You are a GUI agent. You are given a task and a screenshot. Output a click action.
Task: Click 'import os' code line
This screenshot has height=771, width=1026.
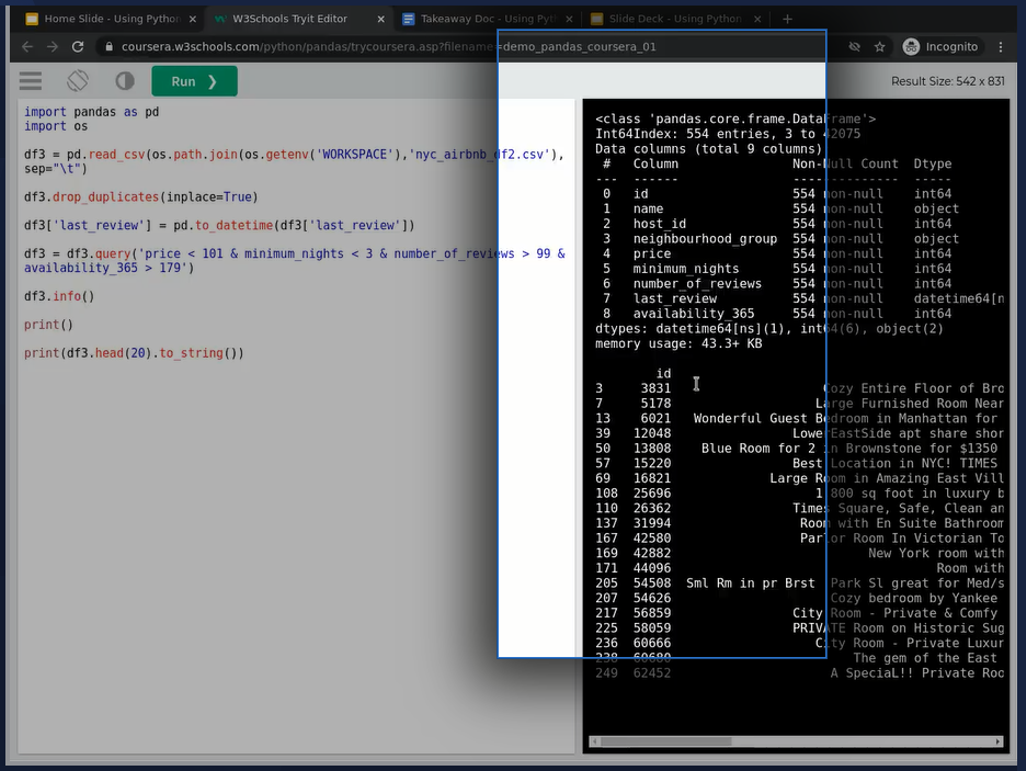pos(56,126)
